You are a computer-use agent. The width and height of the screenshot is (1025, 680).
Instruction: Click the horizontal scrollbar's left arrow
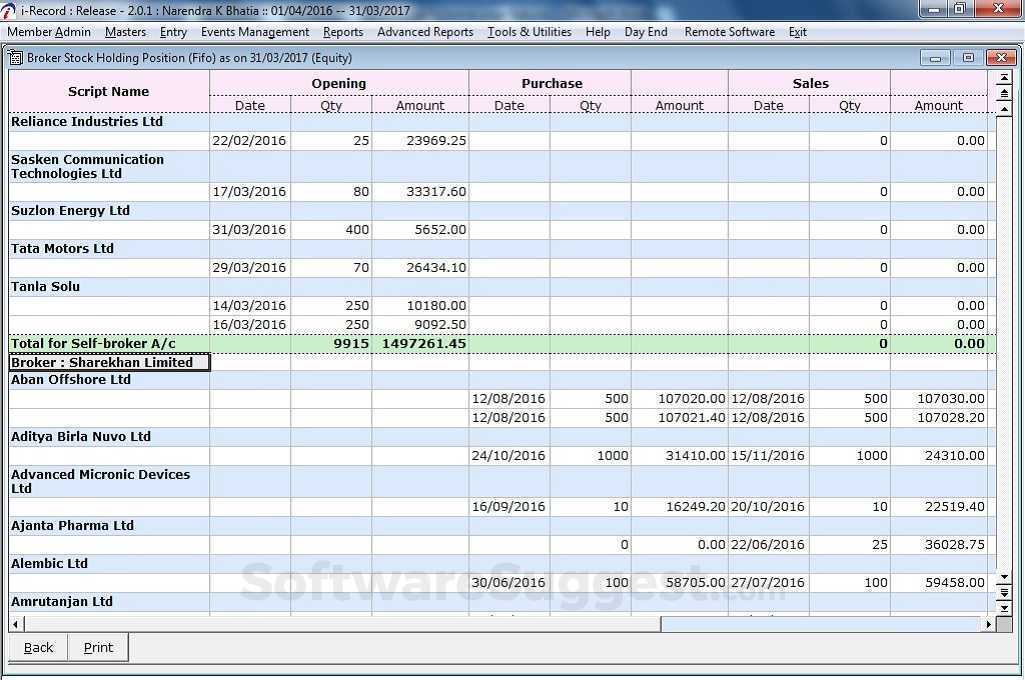[x=16, y=624]
